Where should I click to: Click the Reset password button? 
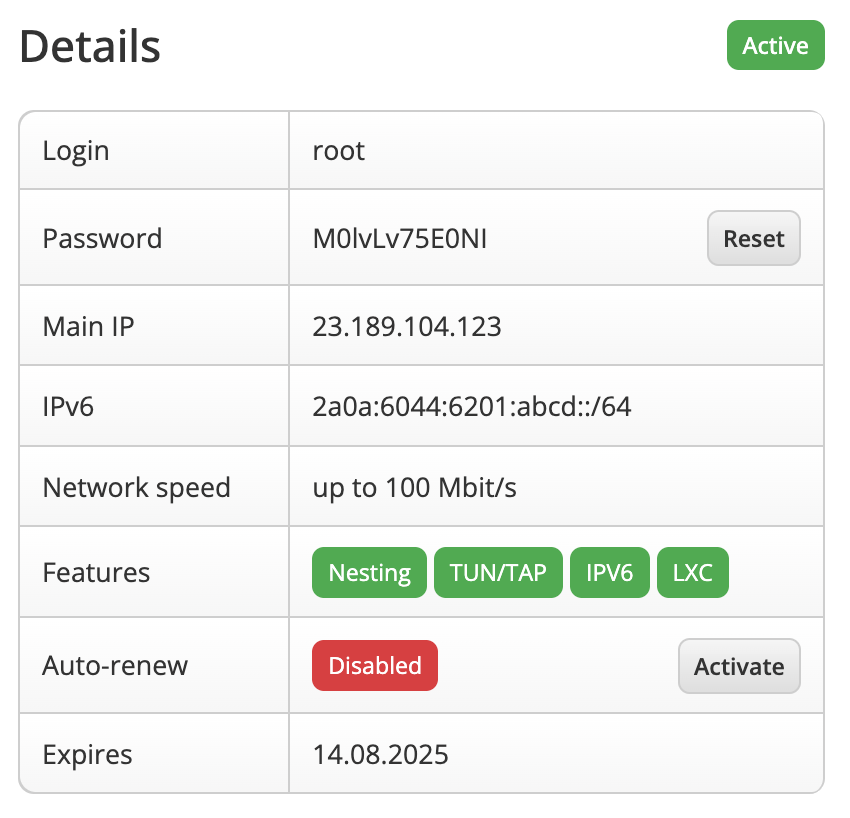pos(753,239)
